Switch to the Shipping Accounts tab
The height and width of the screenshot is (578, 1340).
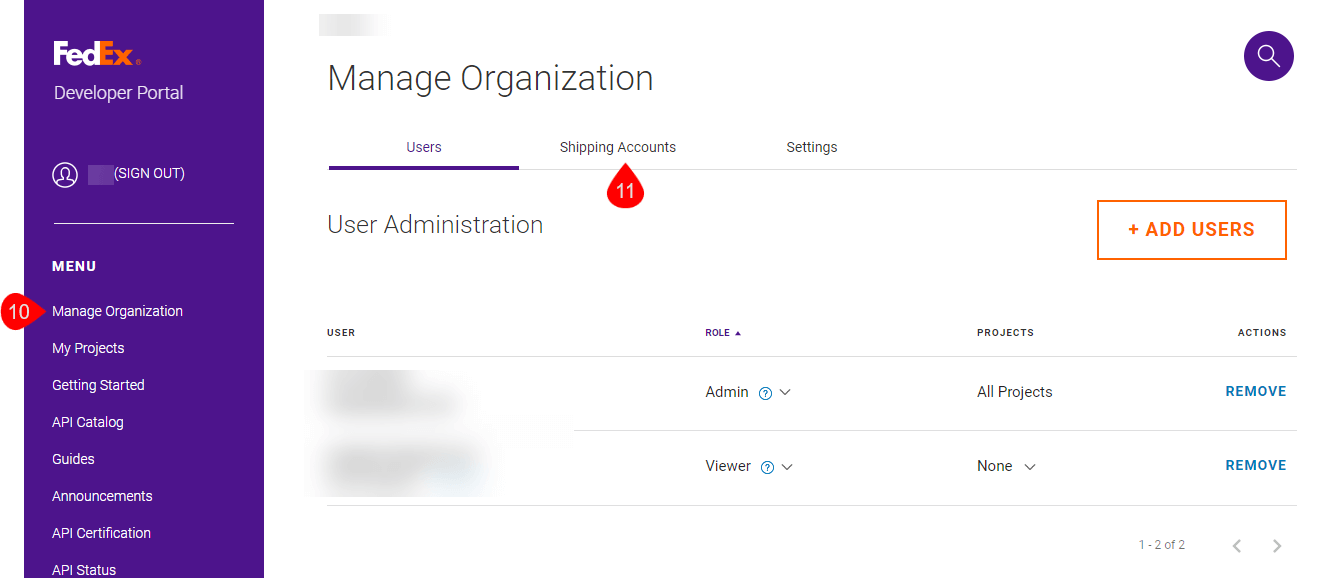[617, 147]
